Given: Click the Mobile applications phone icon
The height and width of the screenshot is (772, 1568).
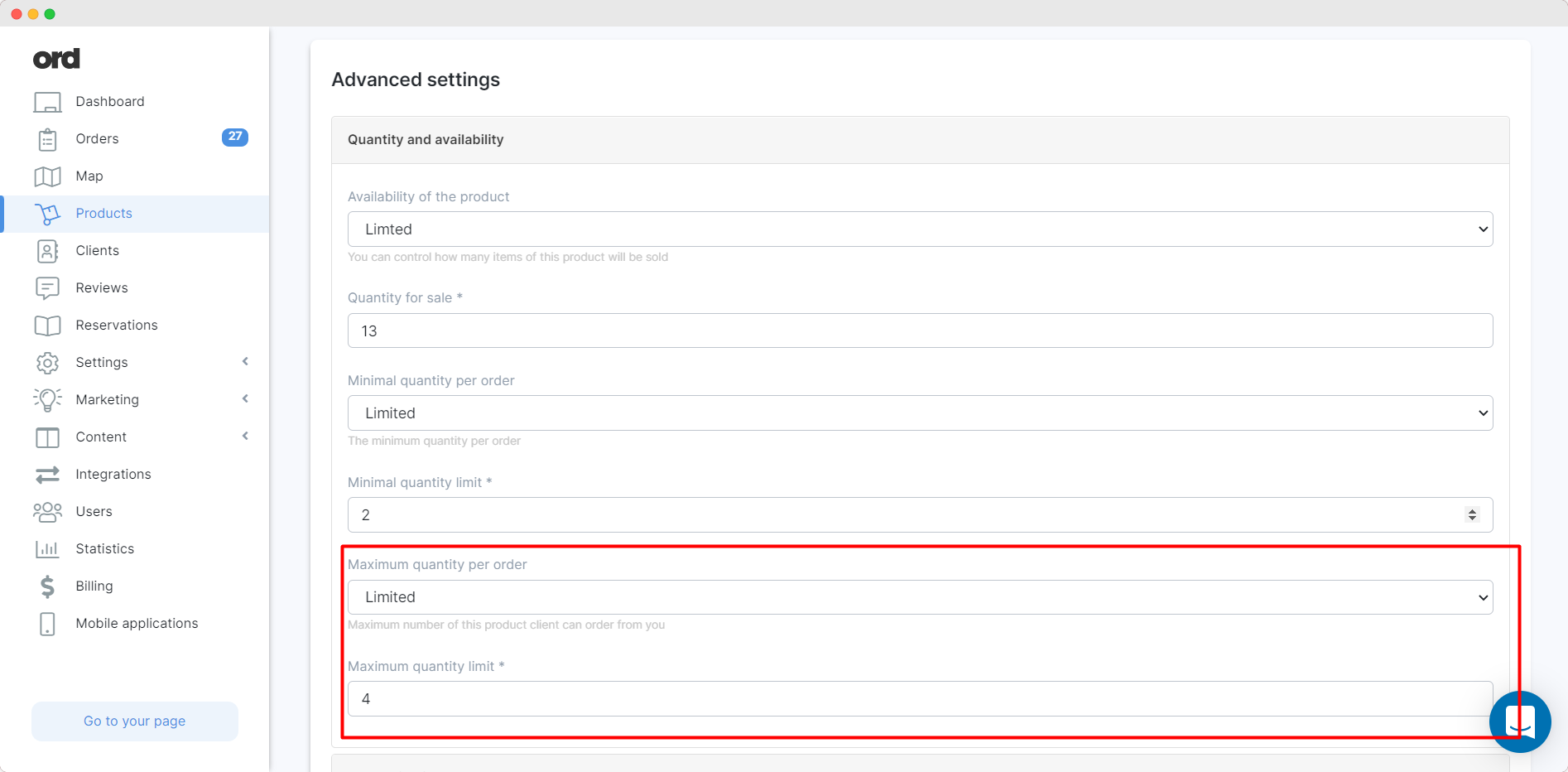Looking at the screenshot, I should pyautogui.click(x=47, y=624).
